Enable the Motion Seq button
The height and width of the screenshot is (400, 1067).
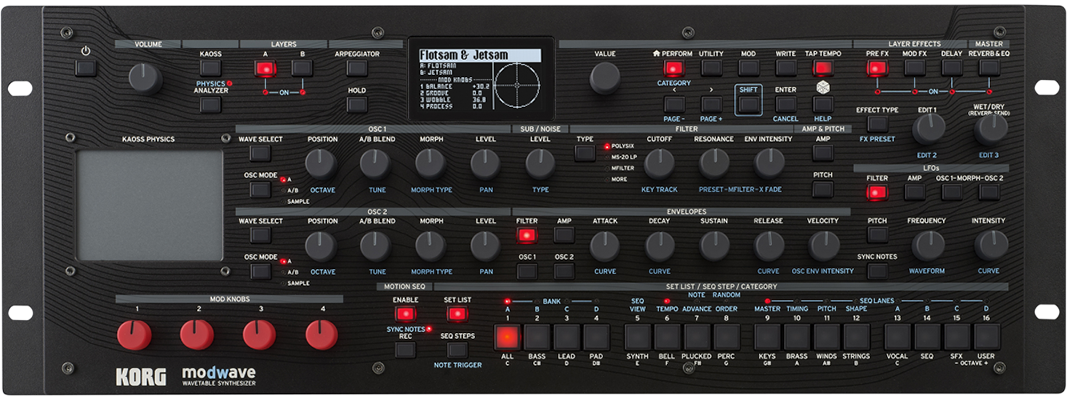pyautogui.click(x=405, y=314)
